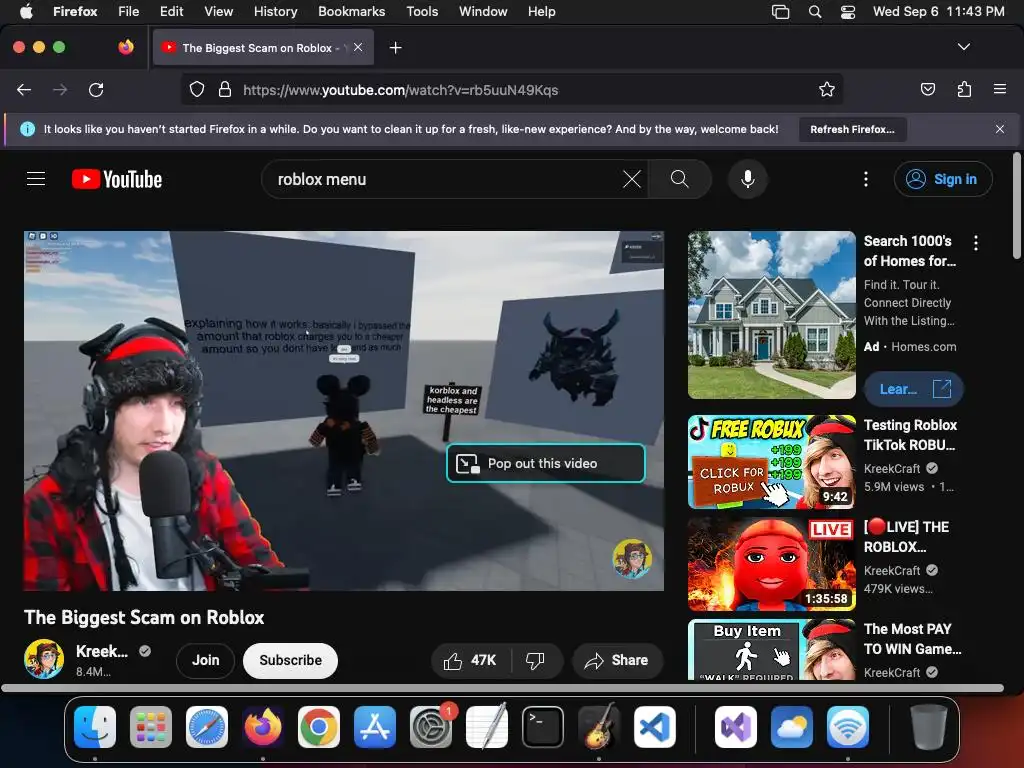Viewport: 1024px width, 768px height.
Task: Run the search with the magnifier button
Action: 679,179
